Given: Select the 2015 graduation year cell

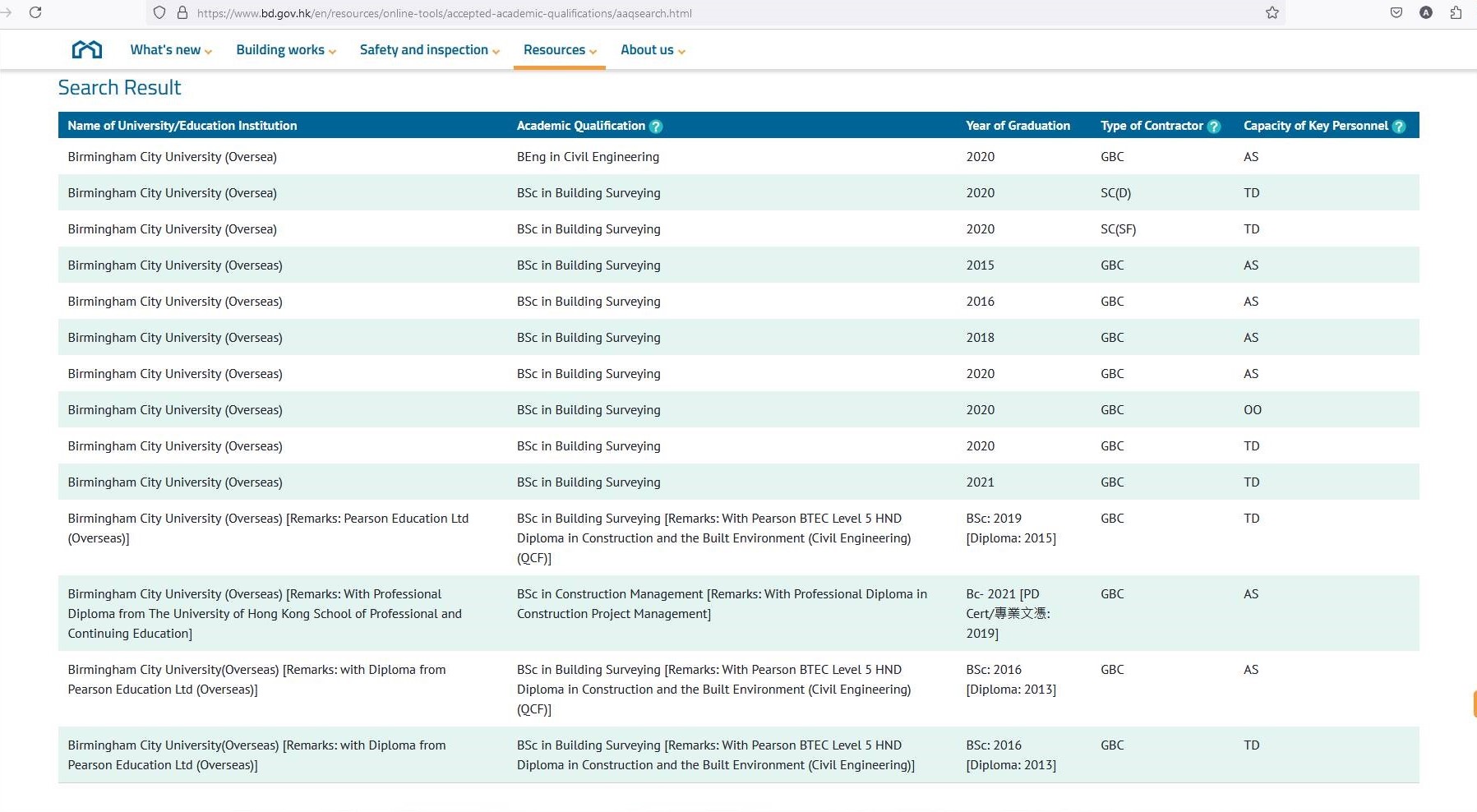Looking at the screenshot, I should 980,265.
